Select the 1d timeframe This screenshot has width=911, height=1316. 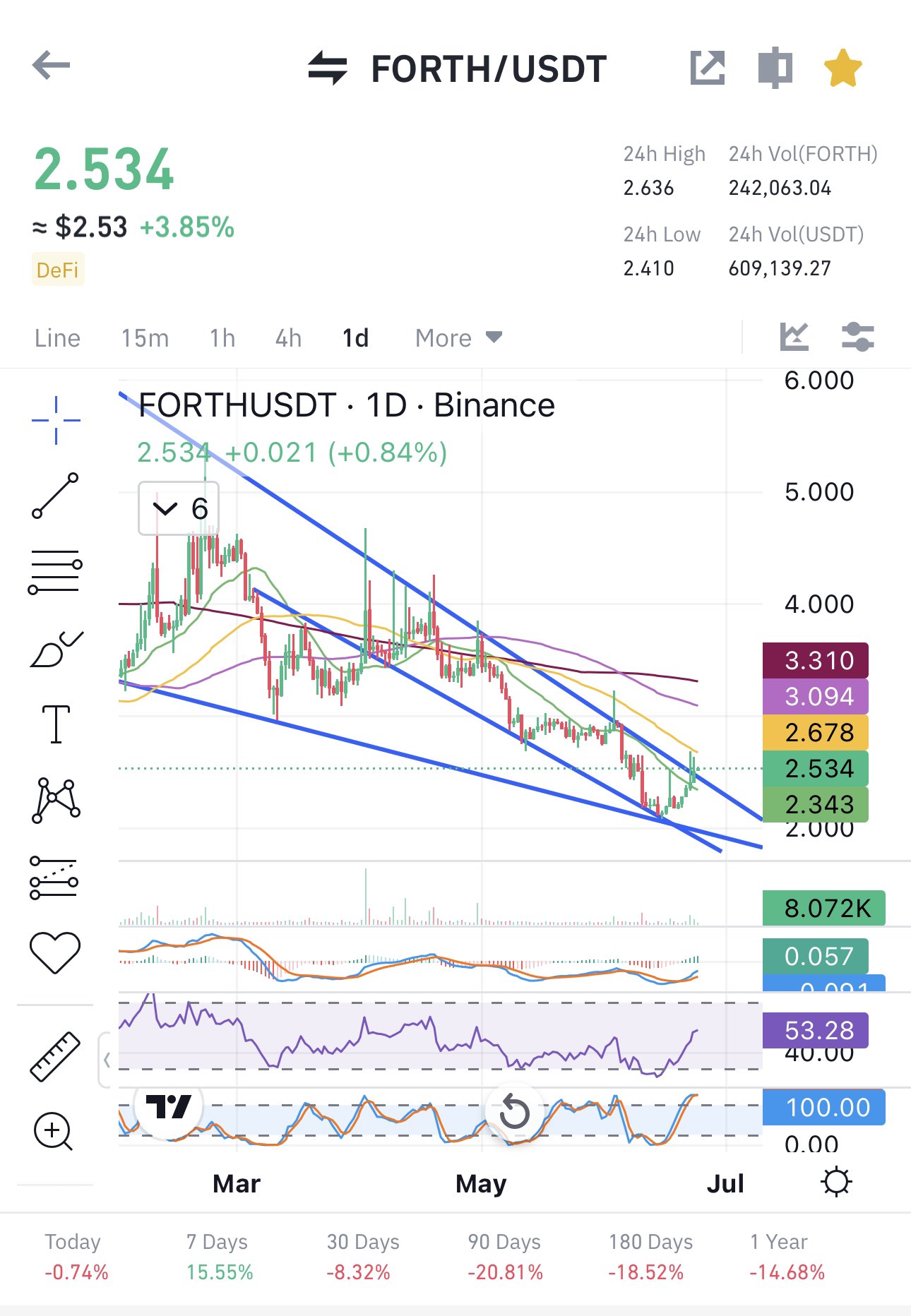[356, 338]
